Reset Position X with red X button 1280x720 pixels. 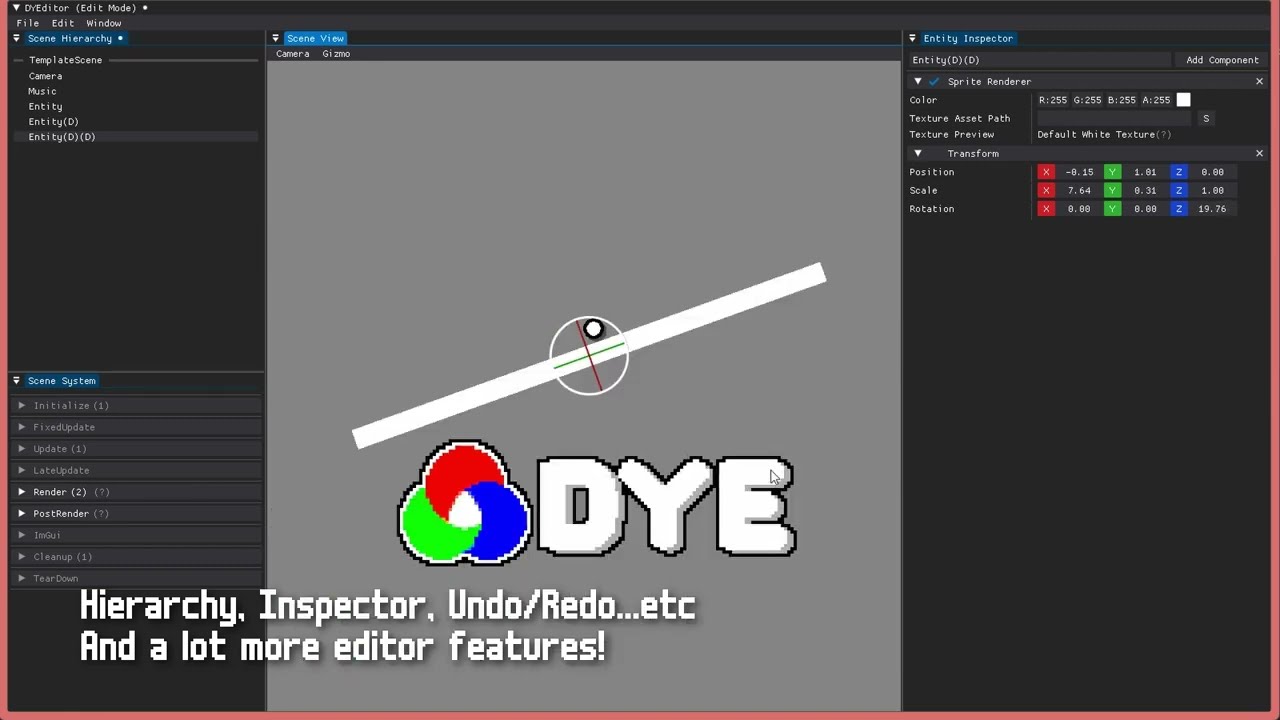[1046, 172]
